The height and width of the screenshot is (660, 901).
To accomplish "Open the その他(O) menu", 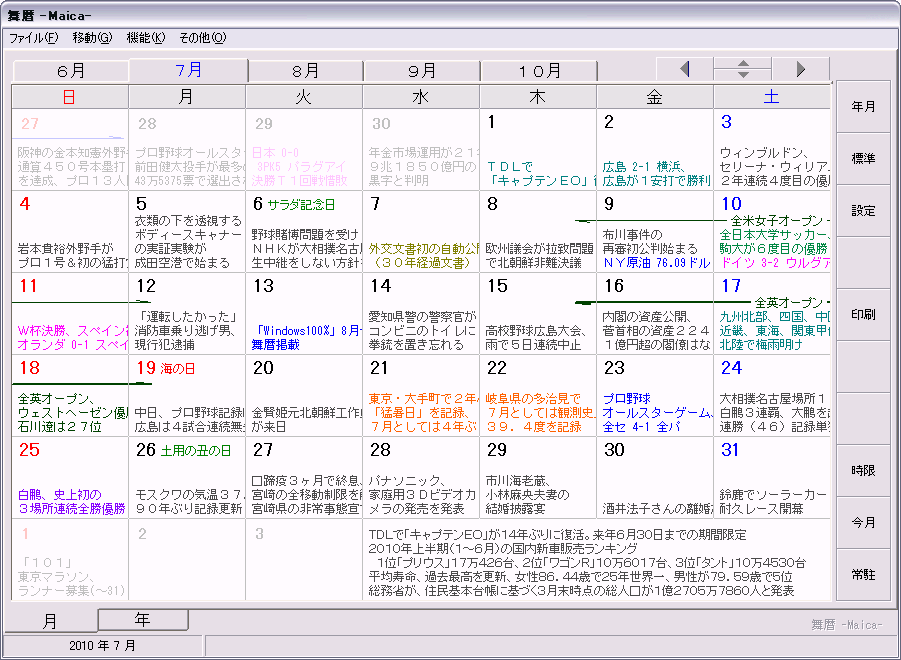I will (202, 38).
